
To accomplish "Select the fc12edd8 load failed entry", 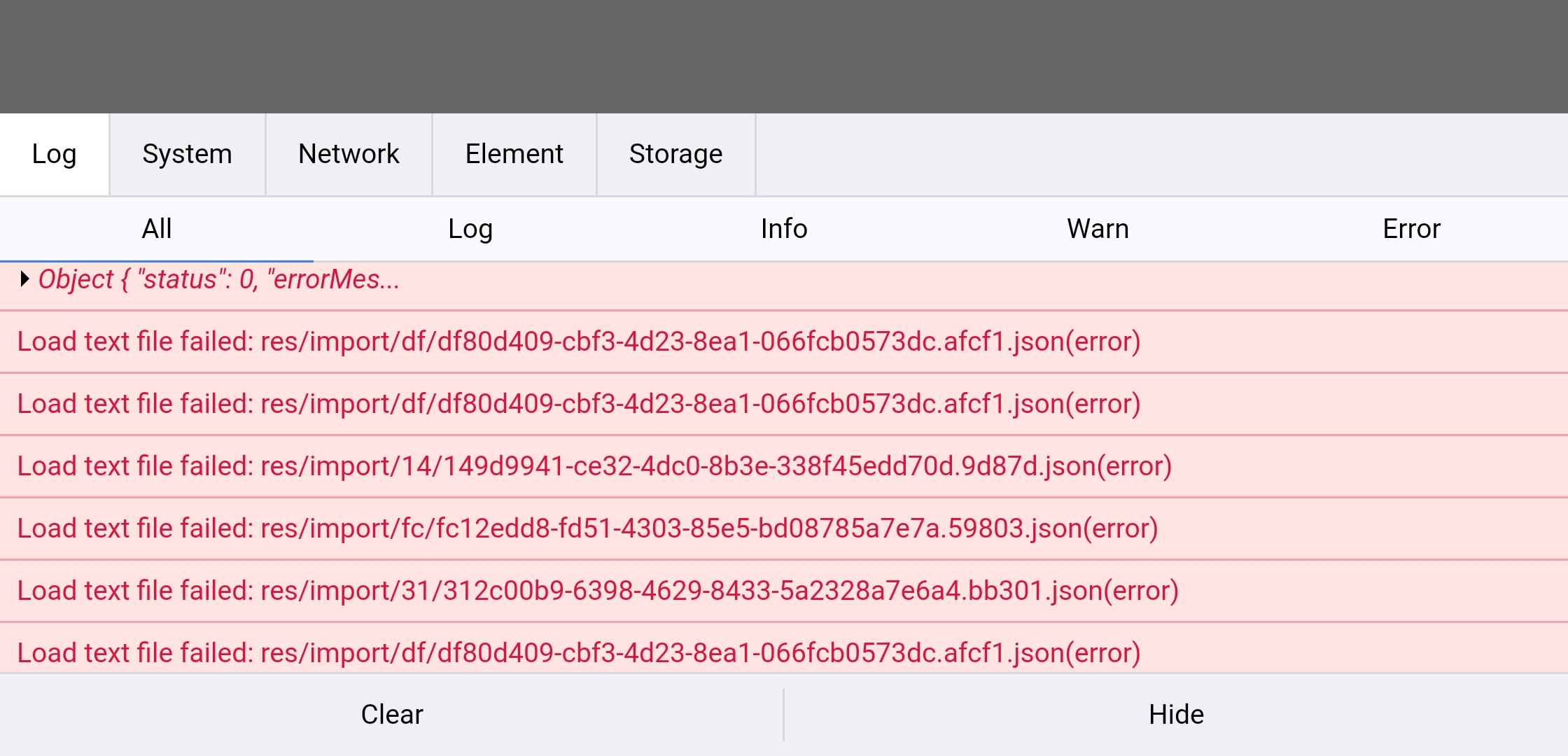I will pos(587,528).
